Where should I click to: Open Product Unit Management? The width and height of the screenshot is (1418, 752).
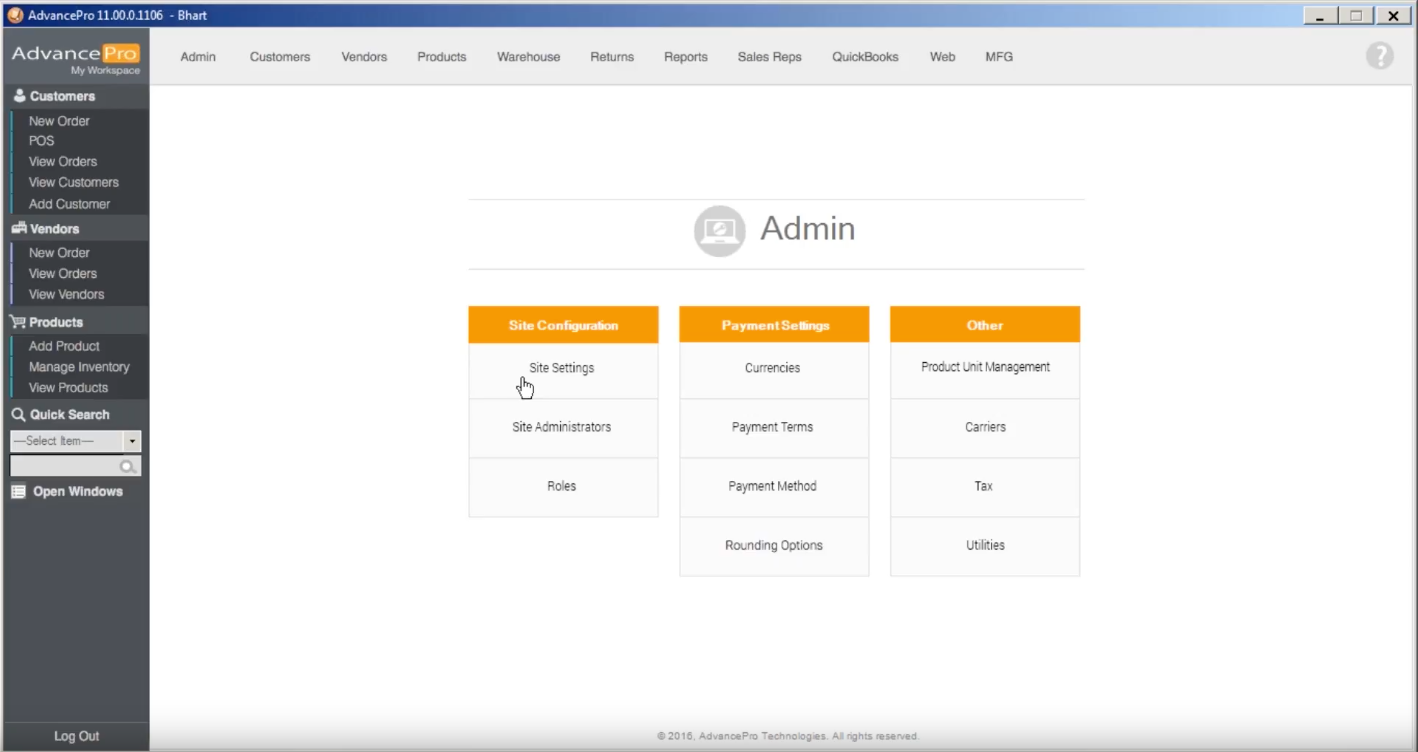985,368
